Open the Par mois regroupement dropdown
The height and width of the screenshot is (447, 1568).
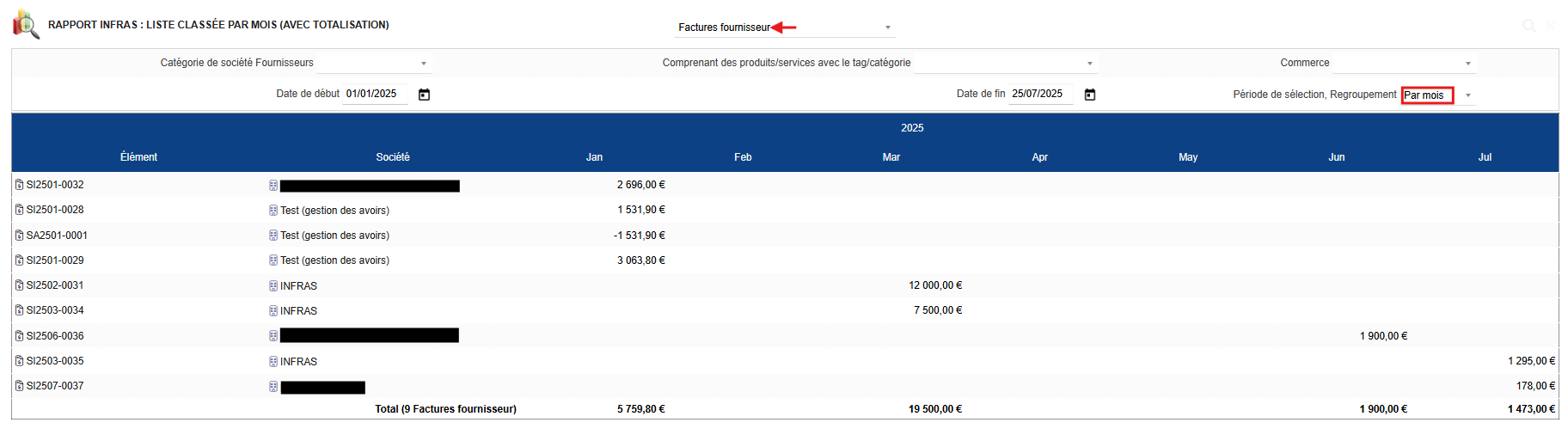point(1438,95)
